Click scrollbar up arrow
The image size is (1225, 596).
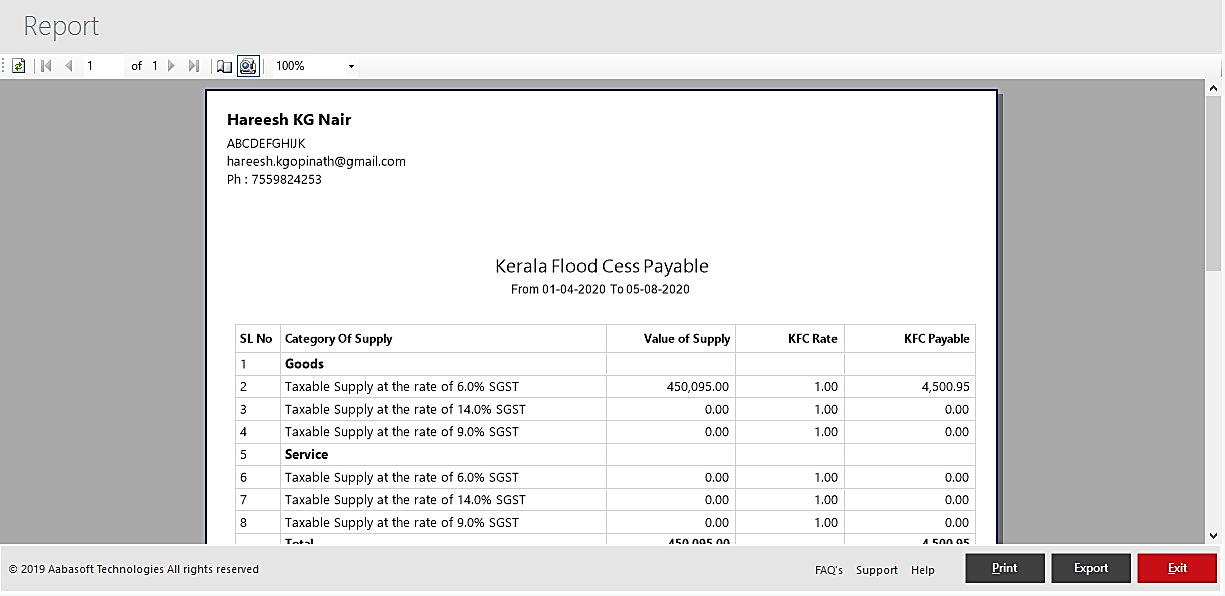pyautogui.click(x=1214, y=89)
